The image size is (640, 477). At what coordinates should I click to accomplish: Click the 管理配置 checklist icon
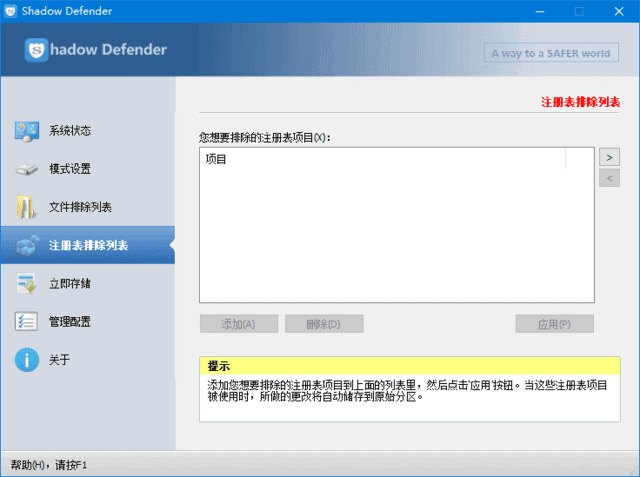(26, 322)
